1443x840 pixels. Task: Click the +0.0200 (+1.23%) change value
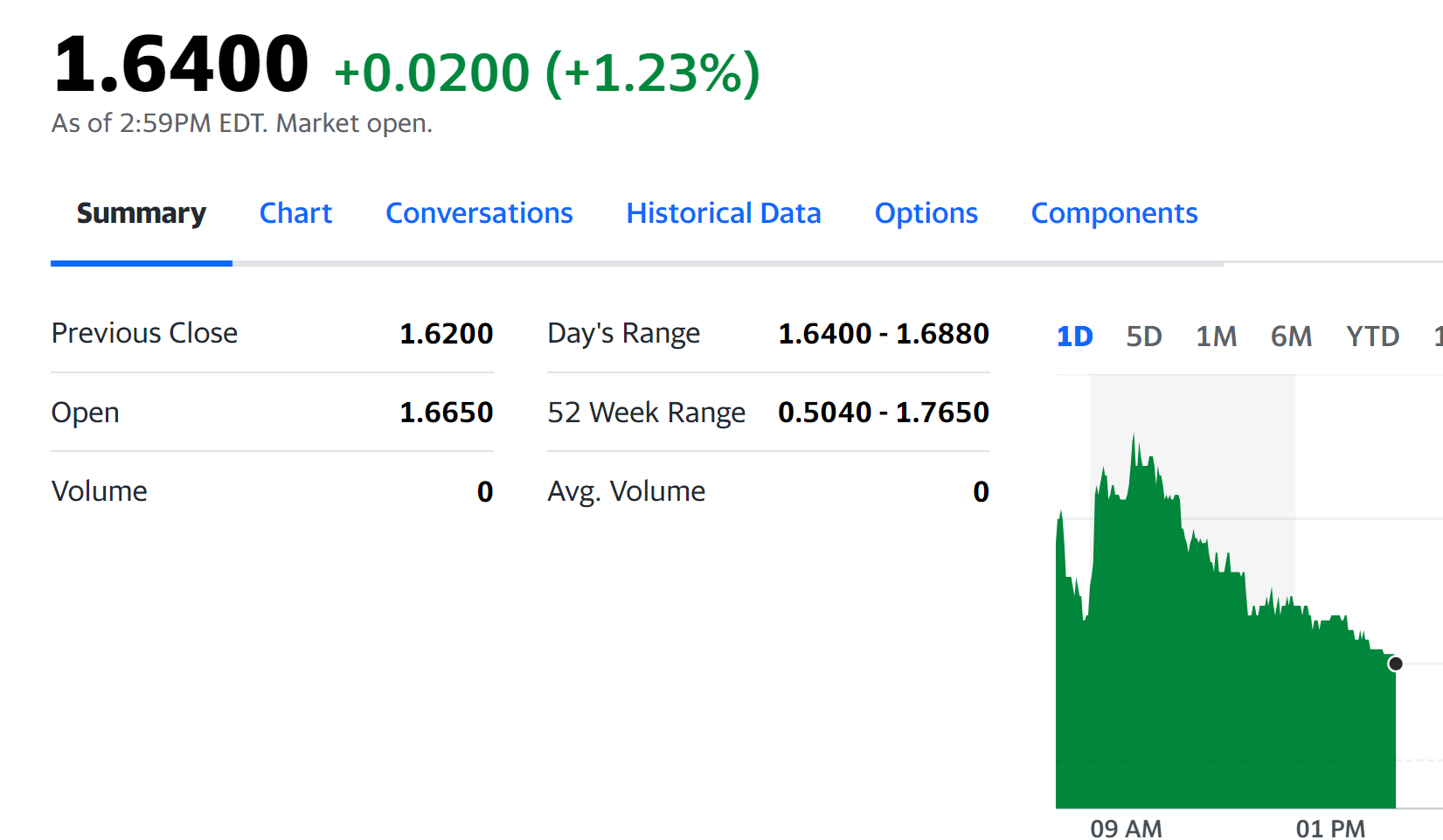(x=547, y=73)
